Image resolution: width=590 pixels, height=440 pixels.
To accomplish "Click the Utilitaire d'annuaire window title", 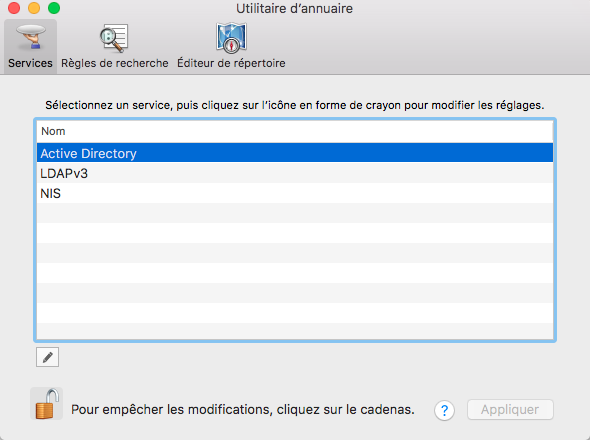I will click(295, 8).
